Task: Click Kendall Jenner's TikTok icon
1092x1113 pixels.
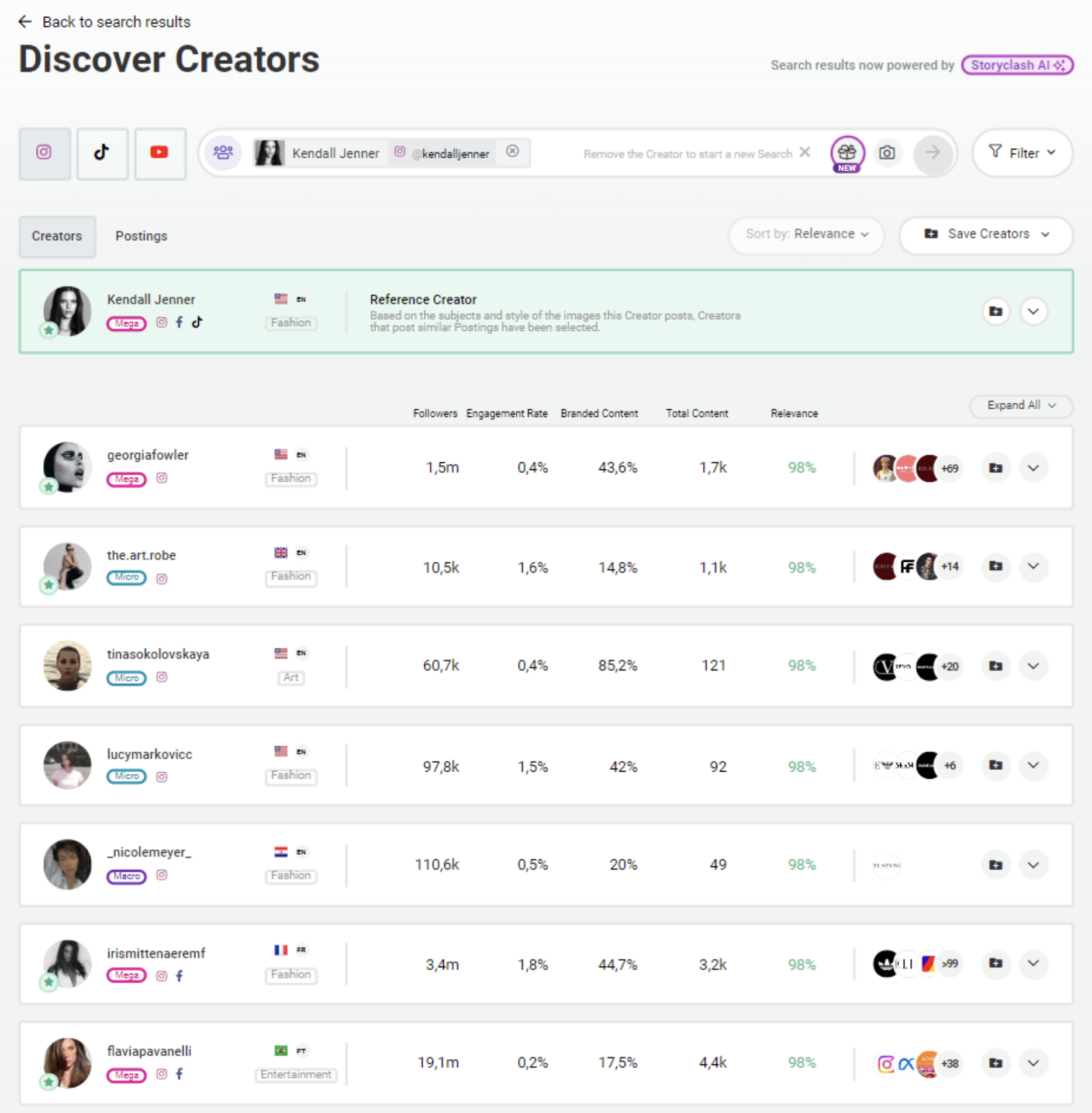Action: pyautogui.click(x=198, y=322)
